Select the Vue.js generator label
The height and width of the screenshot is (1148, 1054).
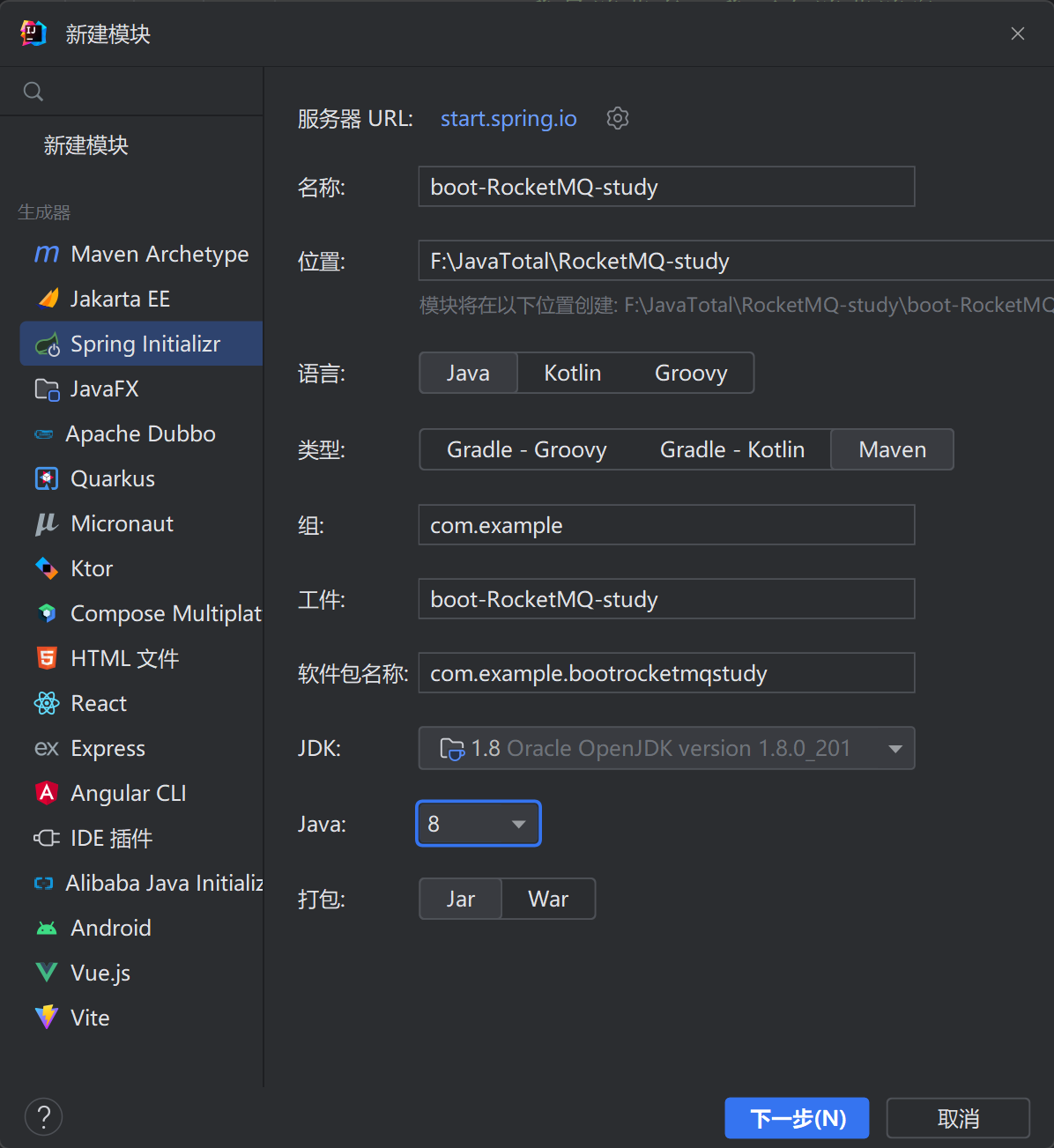pos(100,973)
